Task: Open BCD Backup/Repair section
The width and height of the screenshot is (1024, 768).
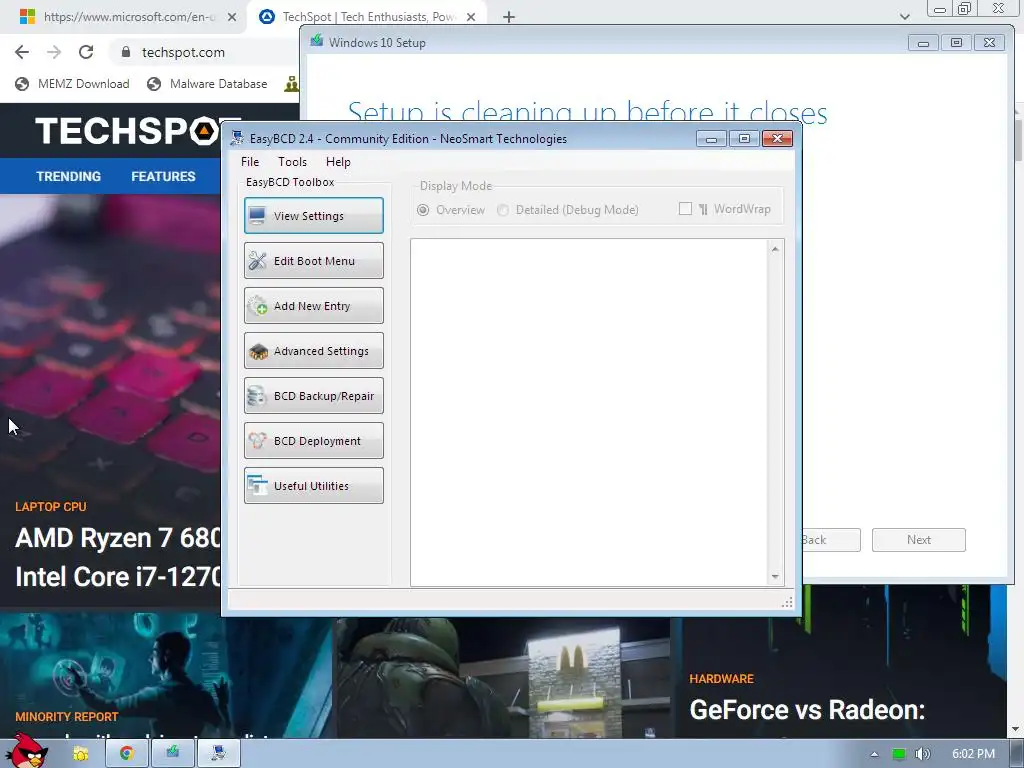Action: 313,396
